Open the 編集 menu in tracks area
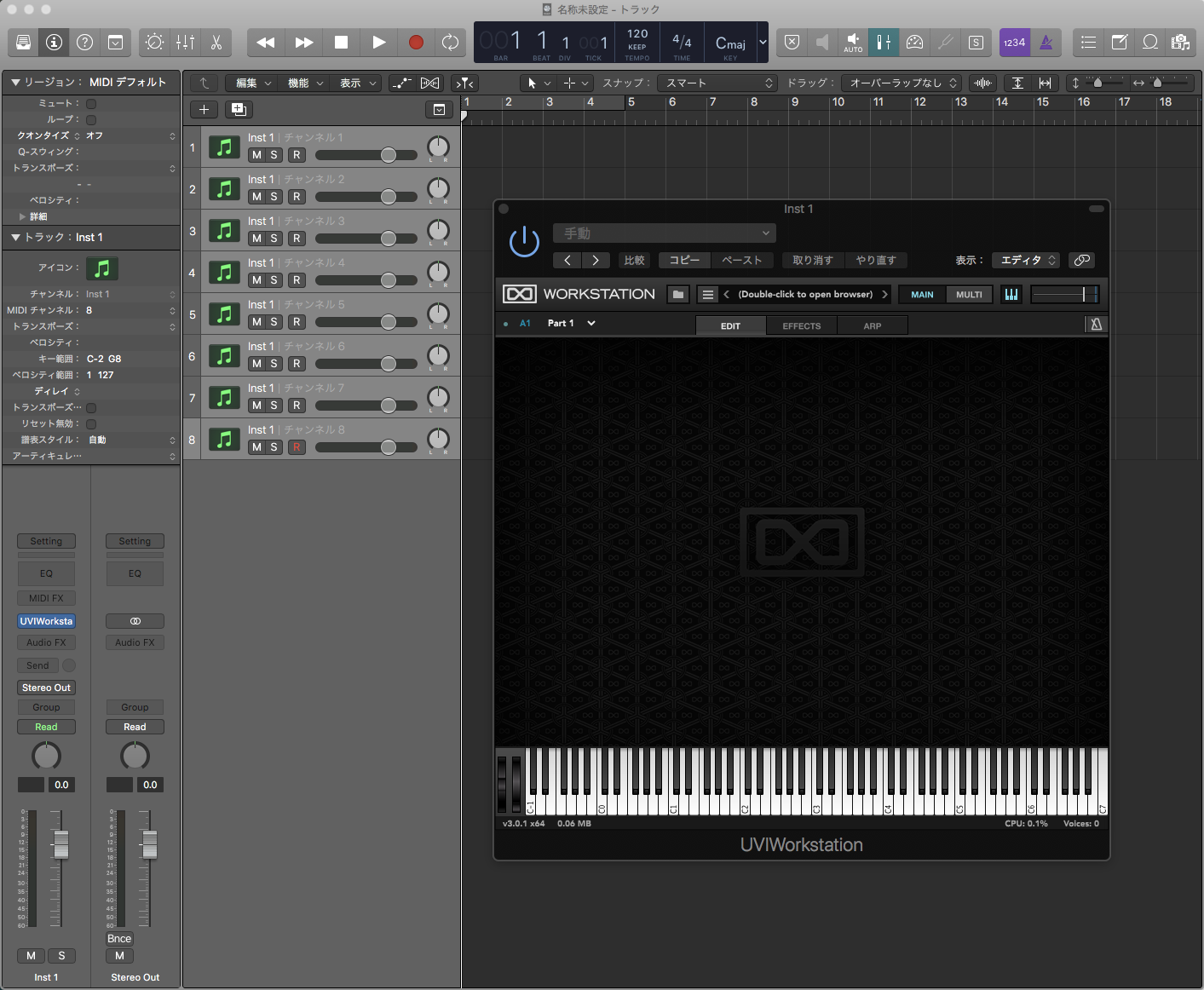This screenshot has height=990, width=1204. [x=253, y=83]
